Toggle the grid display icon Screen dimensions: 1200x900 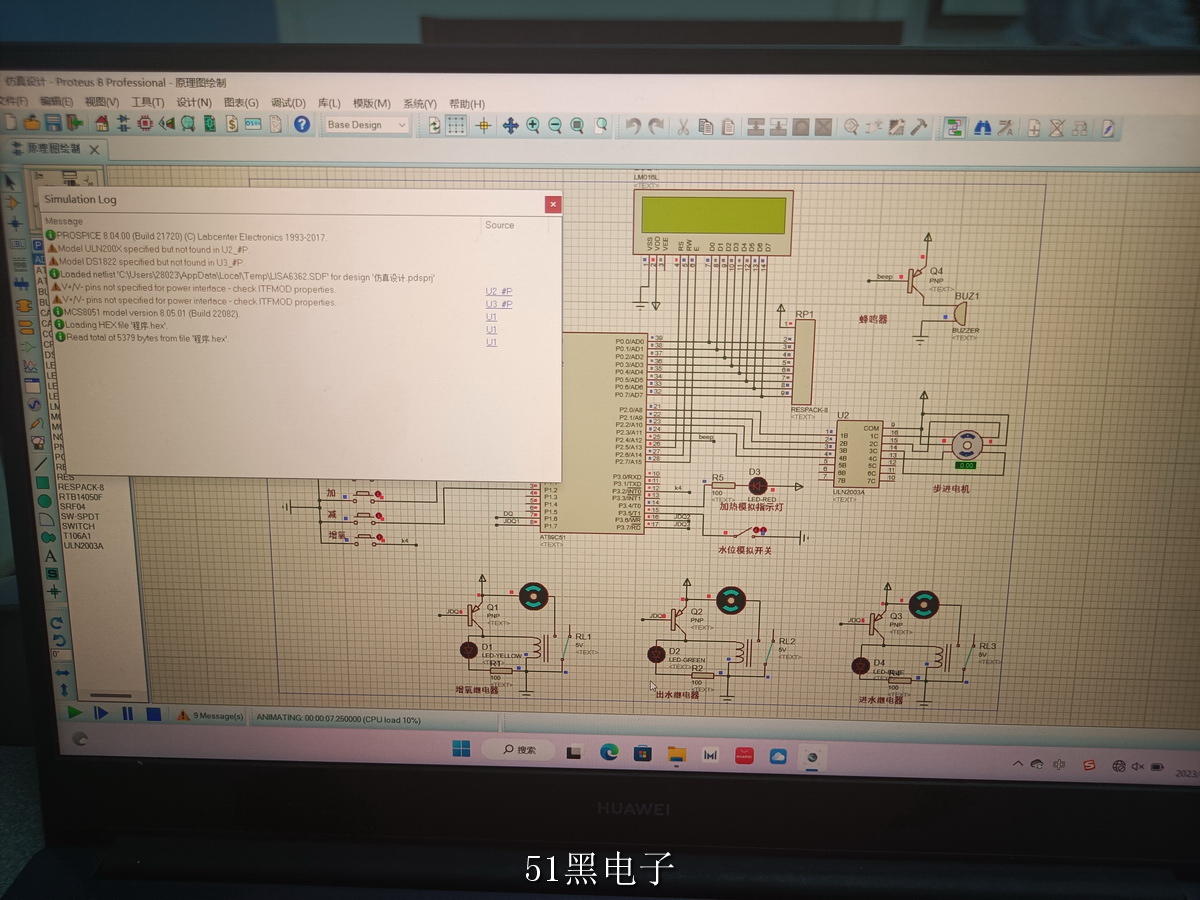tap(456, 125)
